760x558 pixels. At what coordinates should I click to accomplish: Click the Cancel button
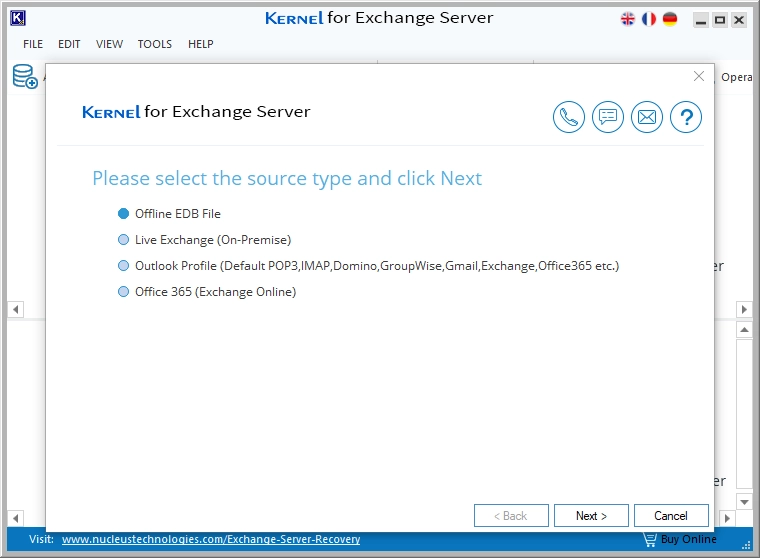click(671, 516)
